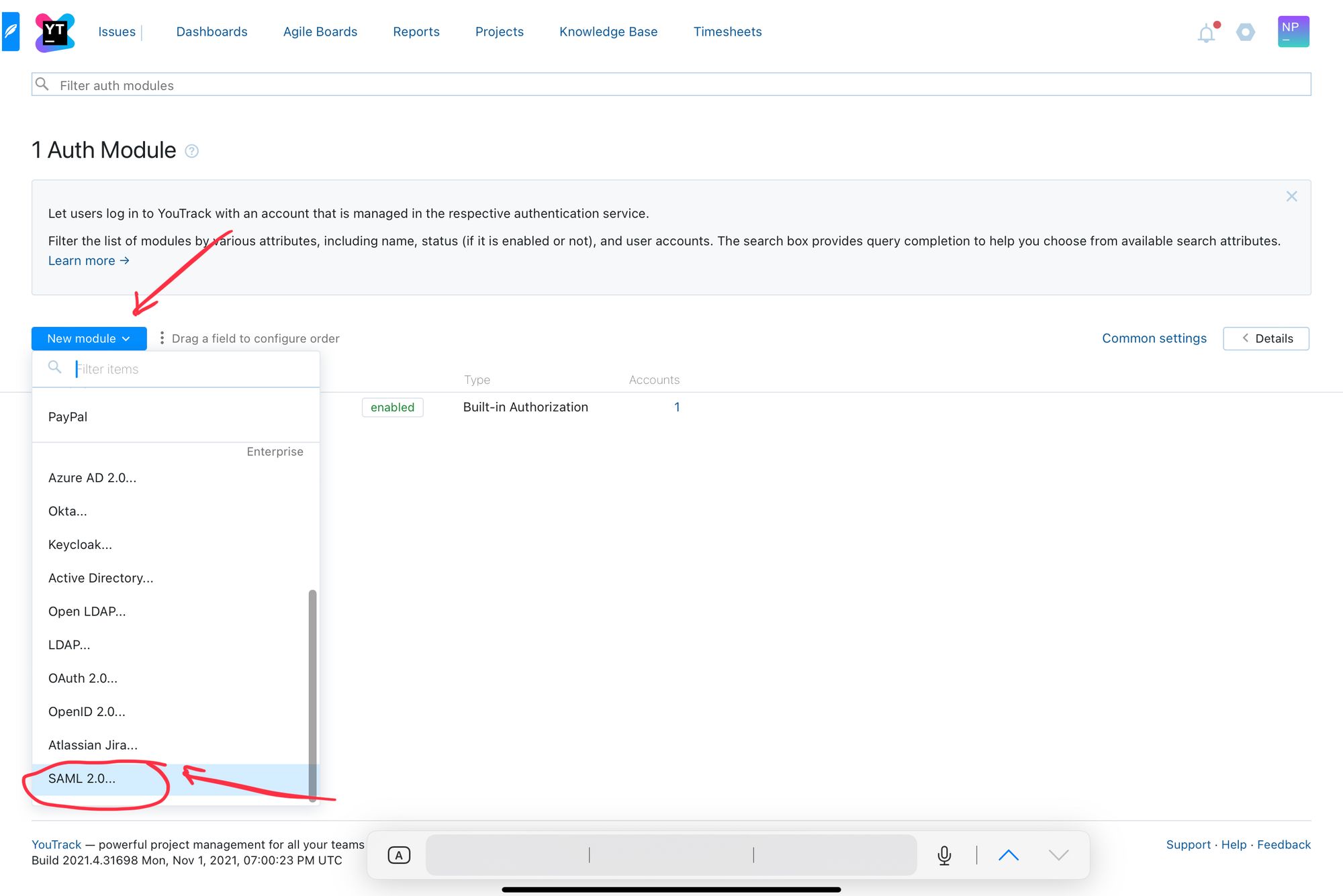This screenshot has height=896, width=1343.
Task: Click the search magnifier in auth filter
Action: tap(42, 84)
